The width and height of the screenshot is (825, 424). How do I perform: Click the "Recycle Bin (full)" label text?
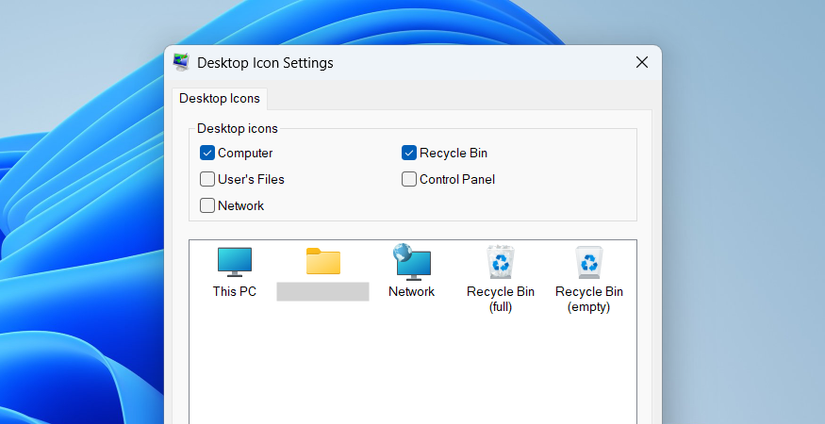click(500, 299)
